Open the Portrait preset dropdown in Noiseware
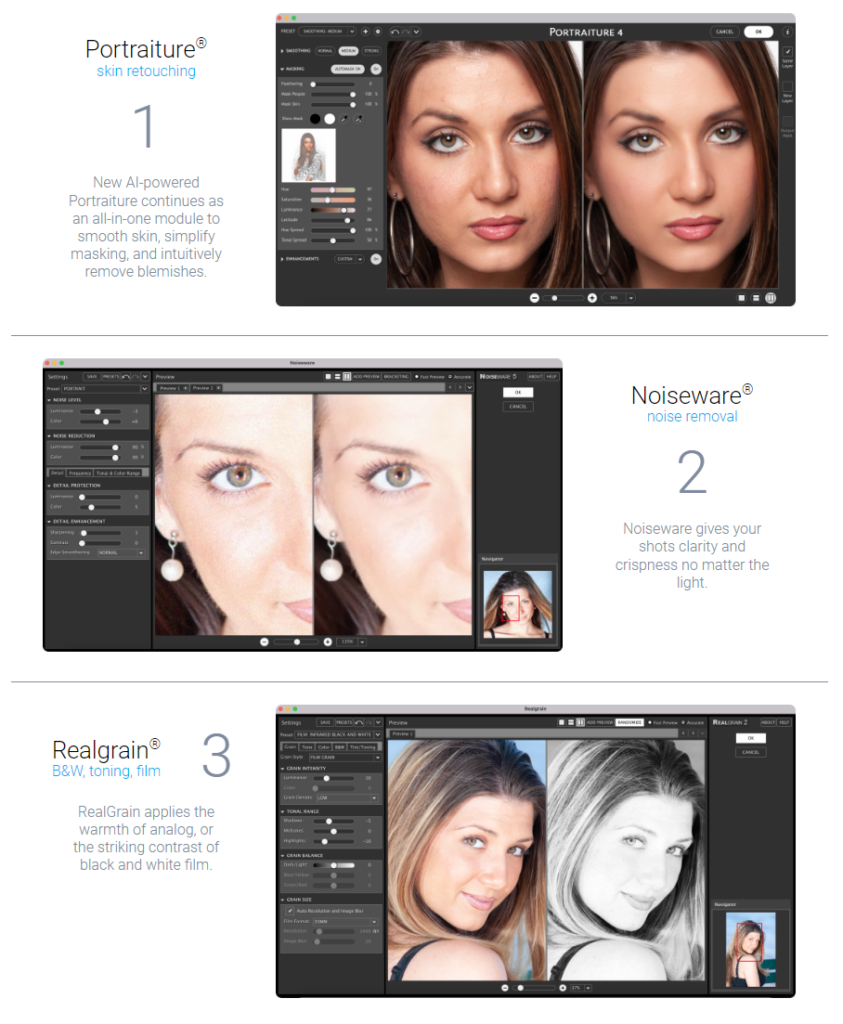Image resolution: width=843 pixels, height=1024 pixels. pos(105,389)
